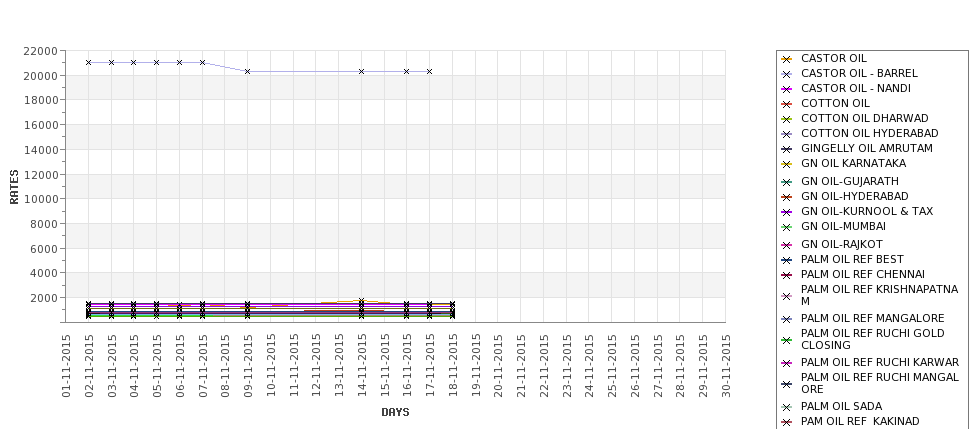The height and width of the screenshot is (429, 975).
Task: Click the legend marker beside CASTOR OIL
Action: point(787,60)
